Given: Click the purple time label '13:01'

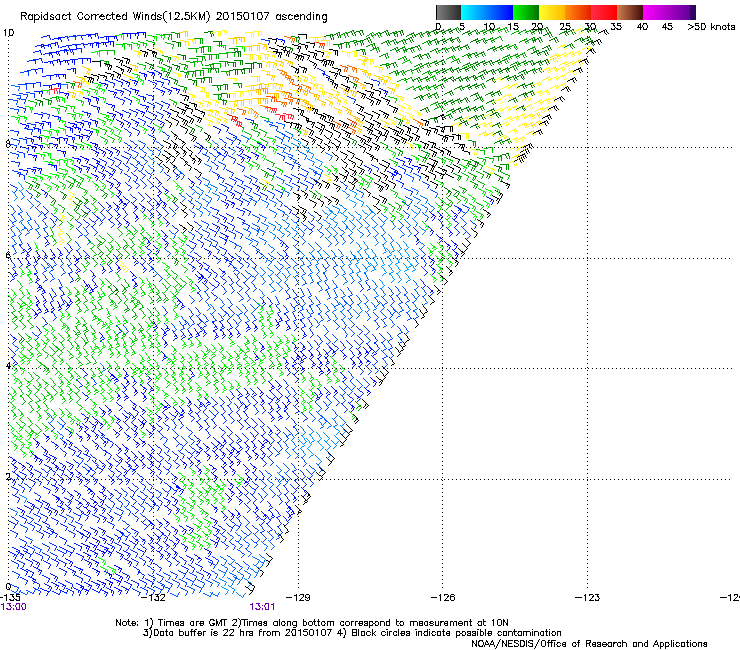Looking at the screenshot, I should pyautogui.click(x=262, y=607).
